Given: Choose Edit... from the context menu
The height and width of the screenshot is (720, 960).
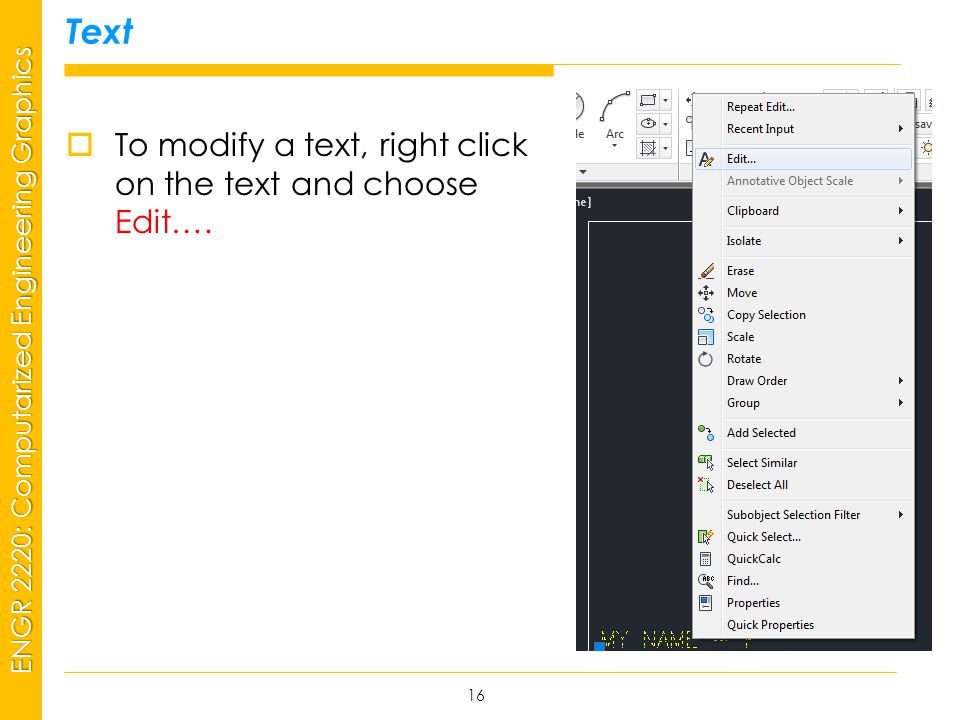Looking at the screenshot, I should pyautogui.click(x=803, y=159).
